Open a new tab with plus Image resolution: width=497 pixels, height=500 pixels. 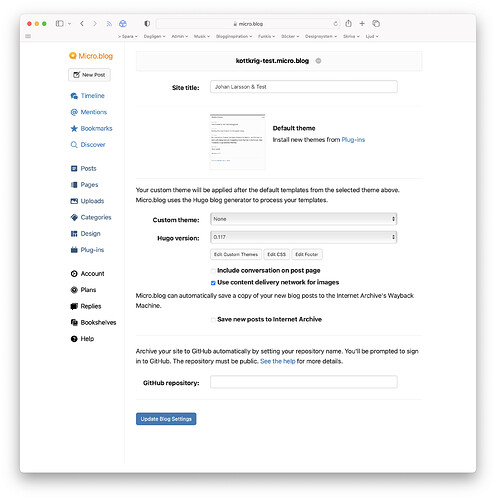tap(362, 23)
